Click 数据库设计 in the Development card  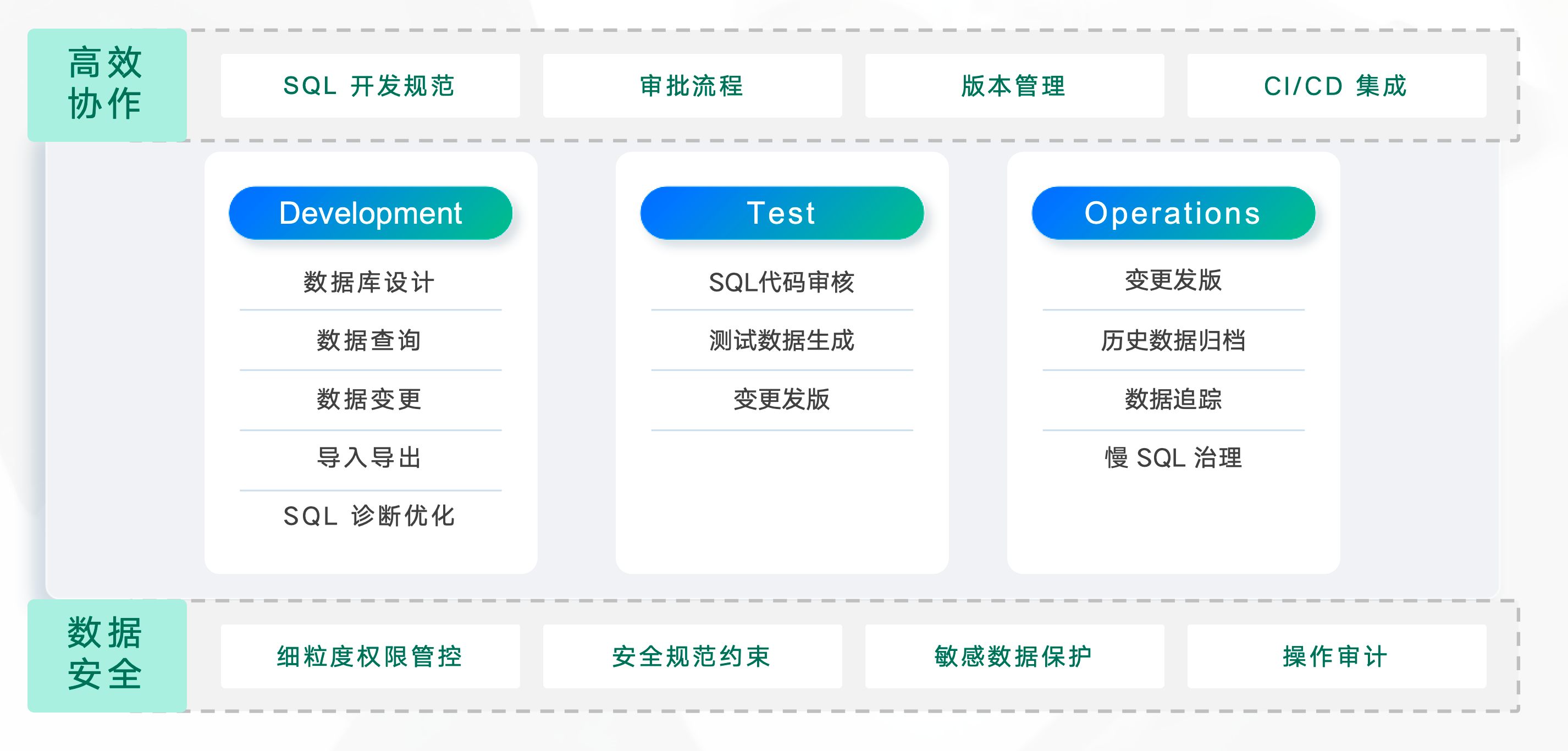coord(369,283)
